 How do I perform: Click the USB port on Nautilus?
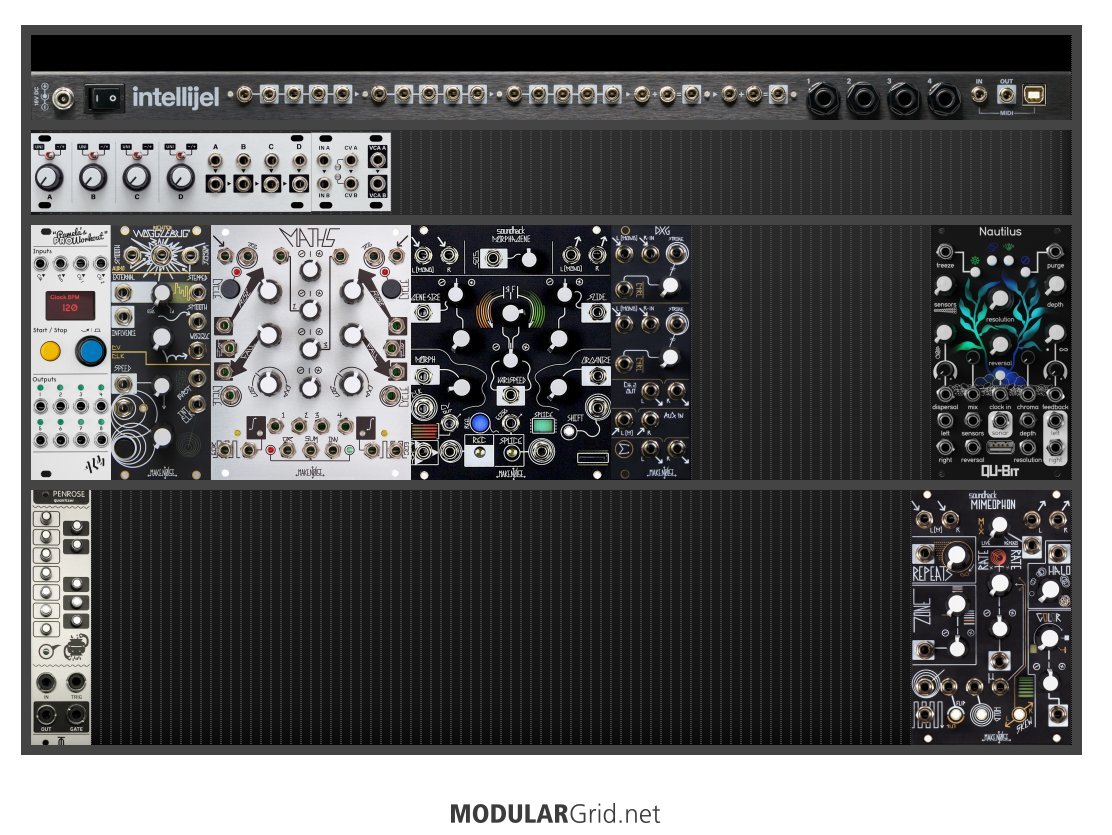[999, 447]
